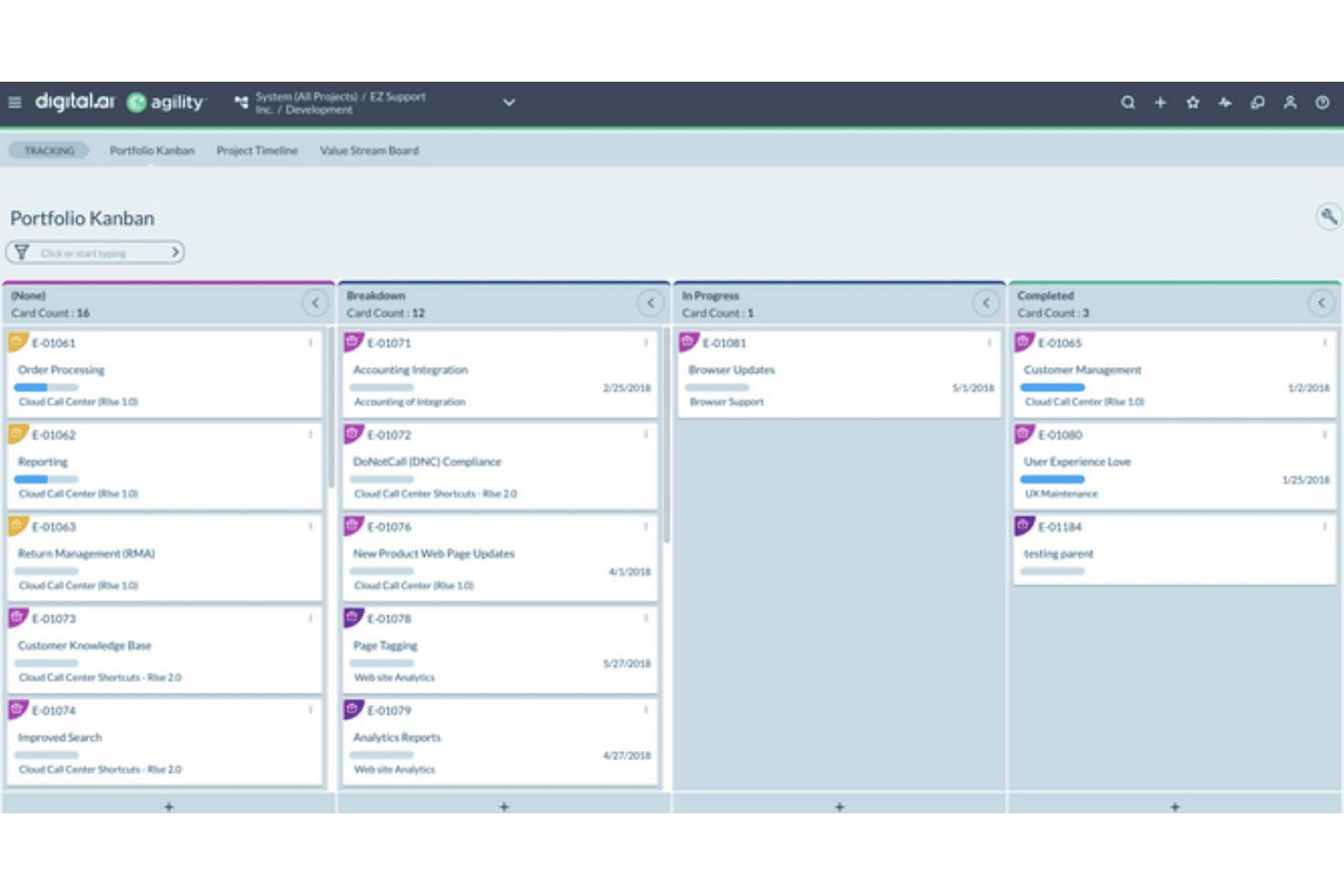The image size is (1344, 896).
Task: Open the user profile icon
Action: click(1290, 103)
